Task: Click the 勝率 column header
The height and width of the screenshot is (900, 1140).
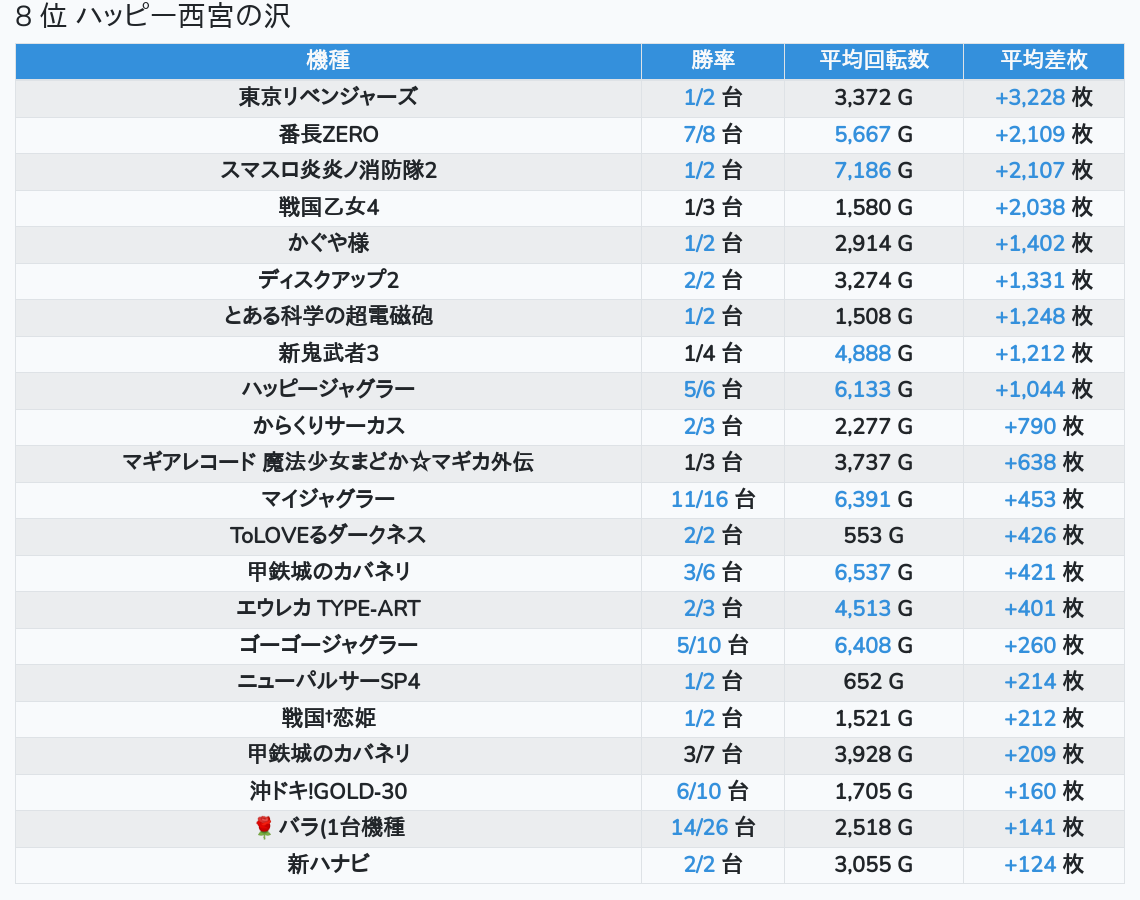Action: [712, 60]
